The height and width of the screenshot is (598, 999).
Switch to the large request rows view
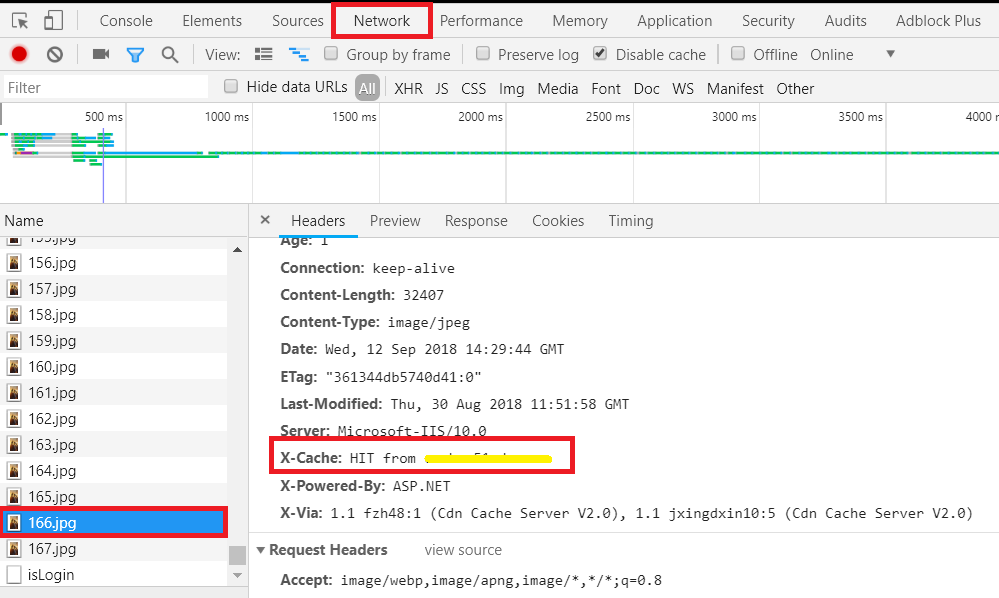pyautogui.click(x=264, y=55)
